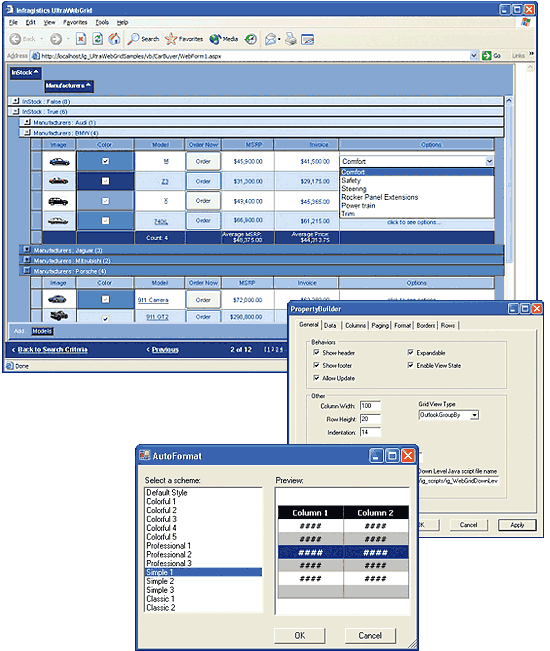Image resolution: width=550 pixels, height=651 pixels.
Task: Click the Refresh page icon
Action: pyautogui.click(x=98, y=39)
